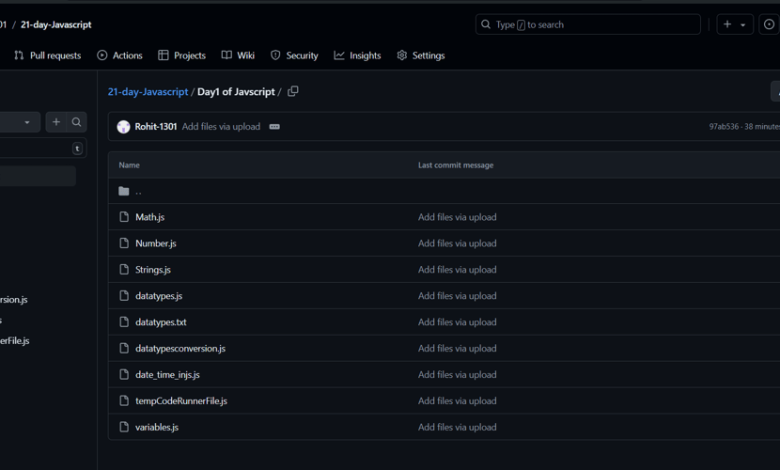Viewport: 780px width, 470px height.
Task: Open the branch selector dropdown in sidebar
Action: 20,122
